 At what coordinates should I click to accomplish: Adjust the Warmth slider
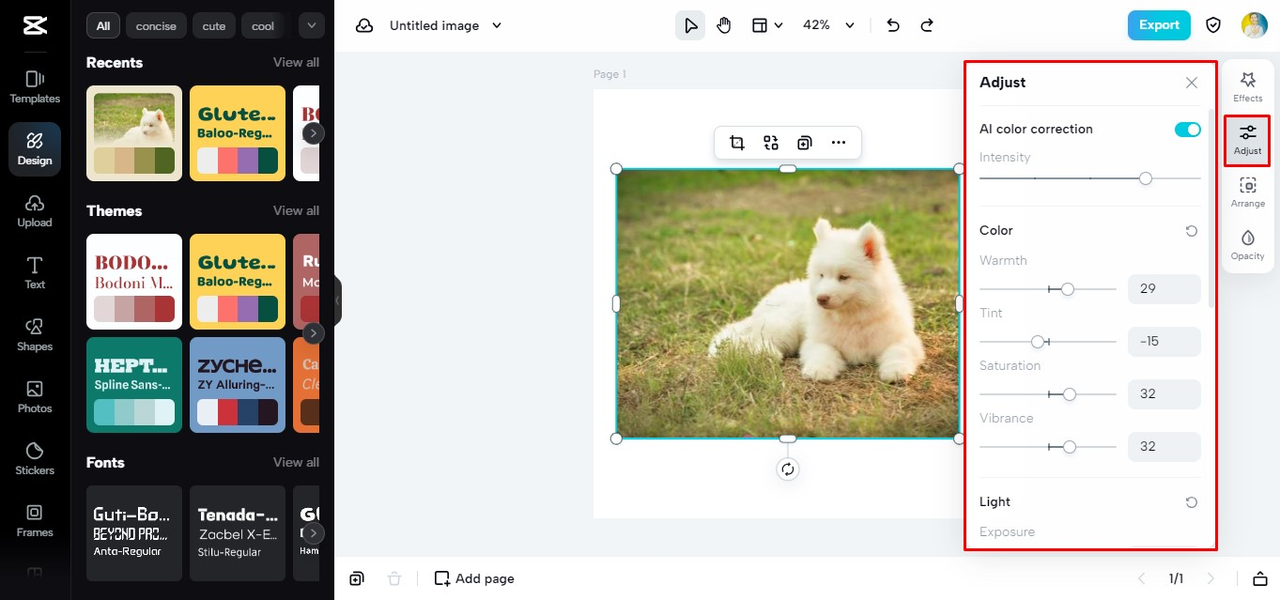(x=1048, y=289)
